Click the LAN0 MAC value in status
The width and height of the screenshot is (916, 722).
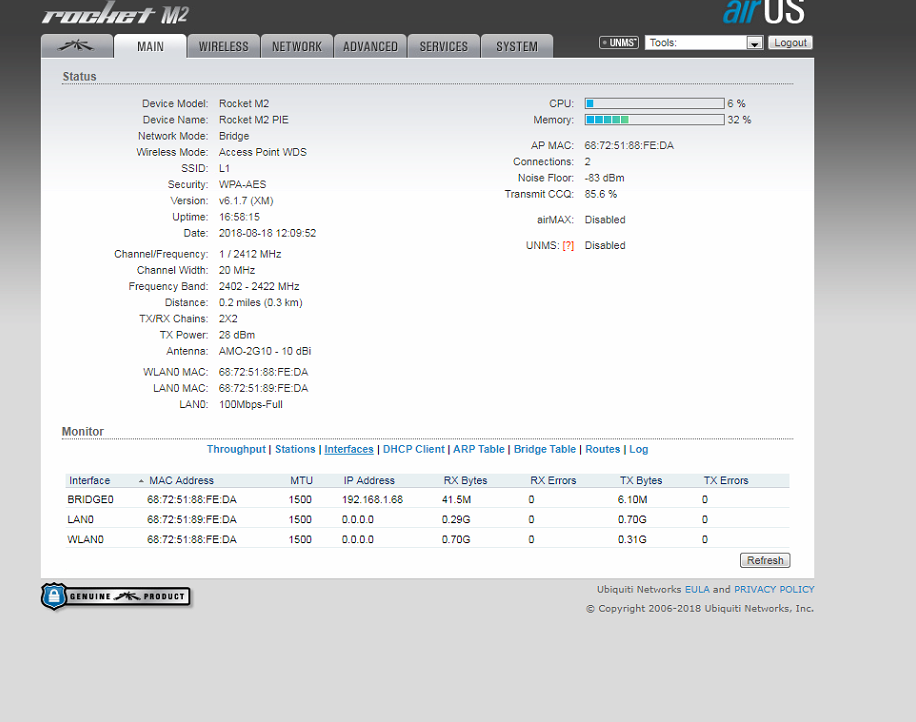click(263, 388)
